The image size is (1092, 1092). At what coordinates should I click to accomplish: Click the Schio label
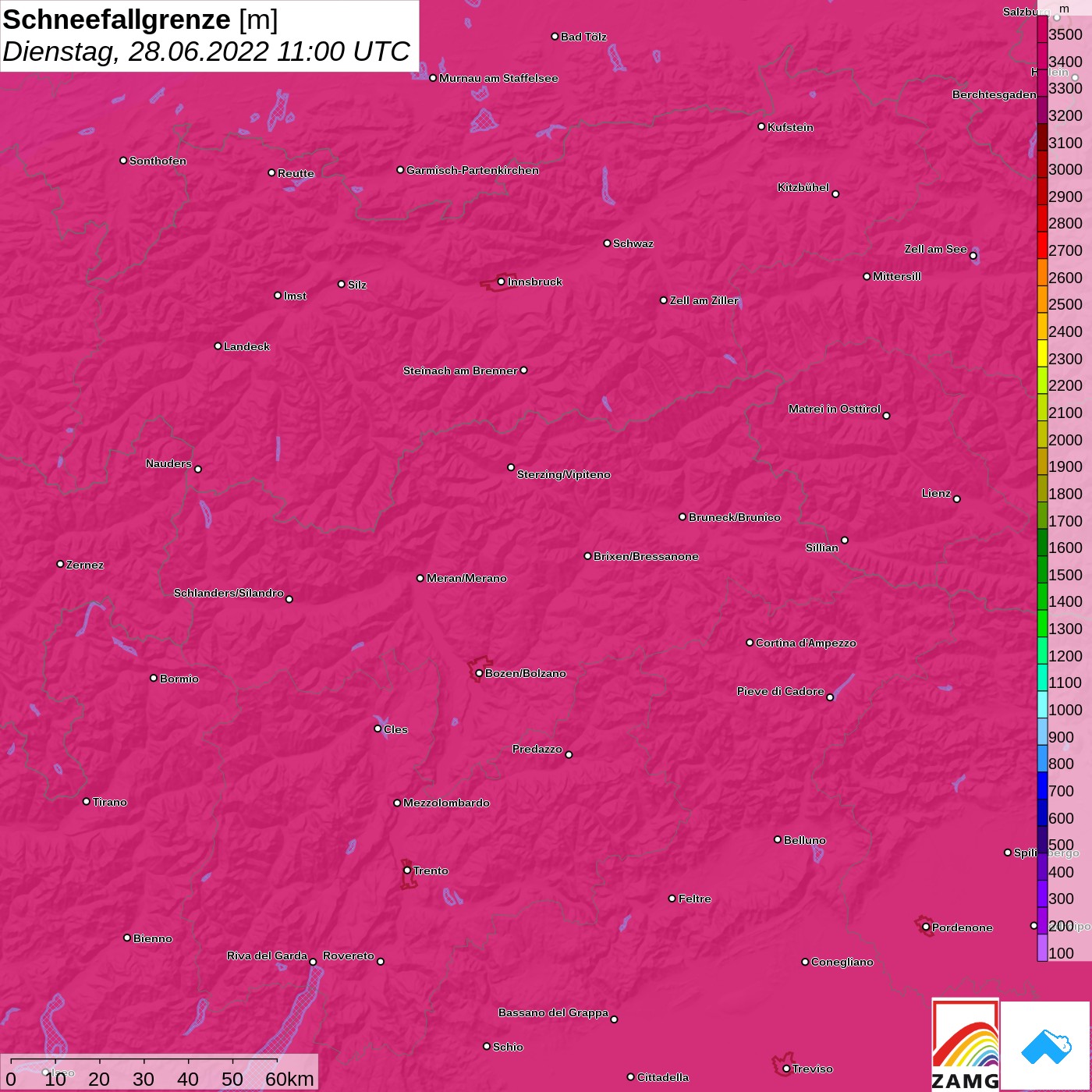coord(508,1047)
